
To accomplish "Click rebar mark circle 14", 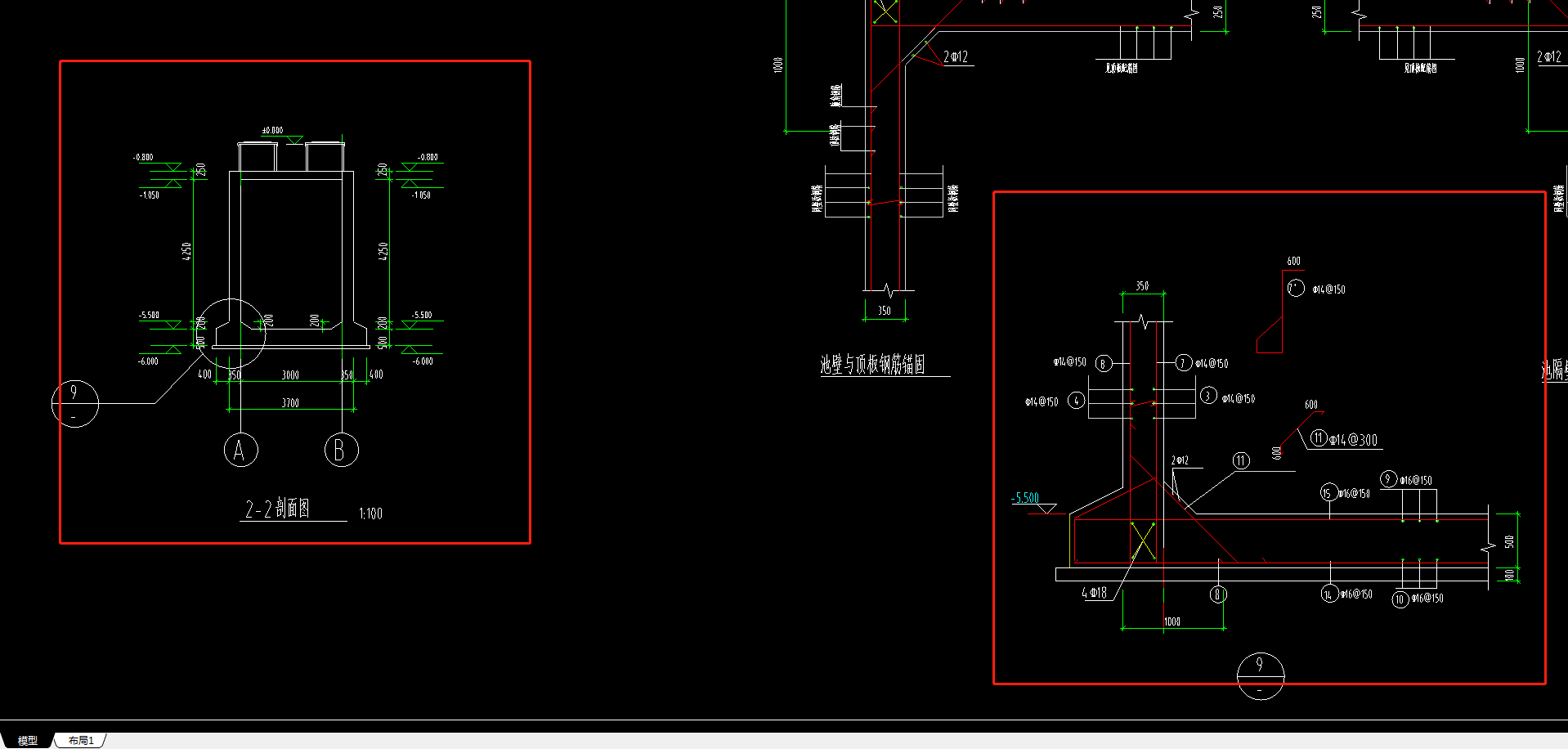I will 1329,594.
